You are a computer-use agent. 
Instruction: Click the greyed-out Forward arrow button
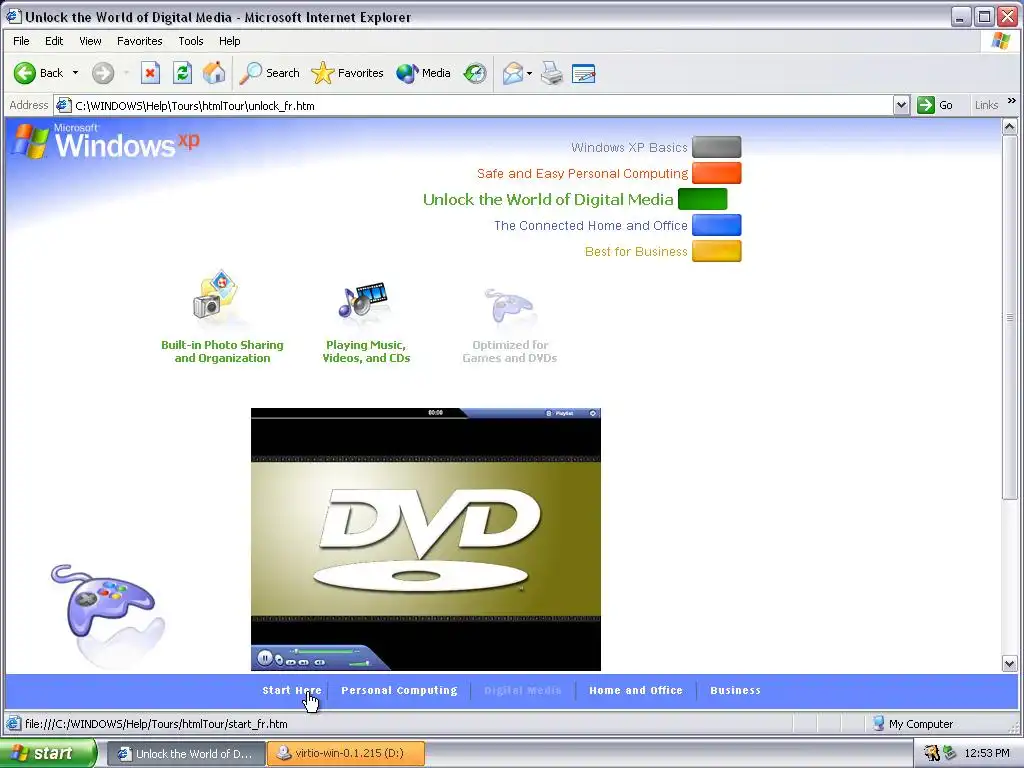coord(103,73)
